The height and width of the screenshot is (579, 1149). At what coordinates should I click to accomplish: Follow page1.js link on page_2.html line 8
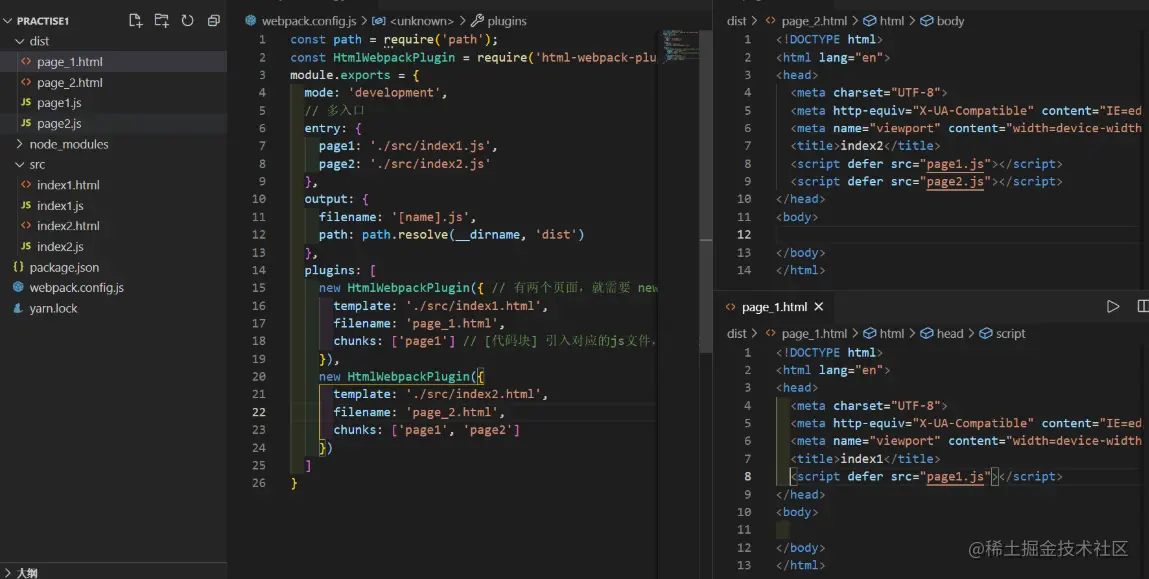[955, 163]
